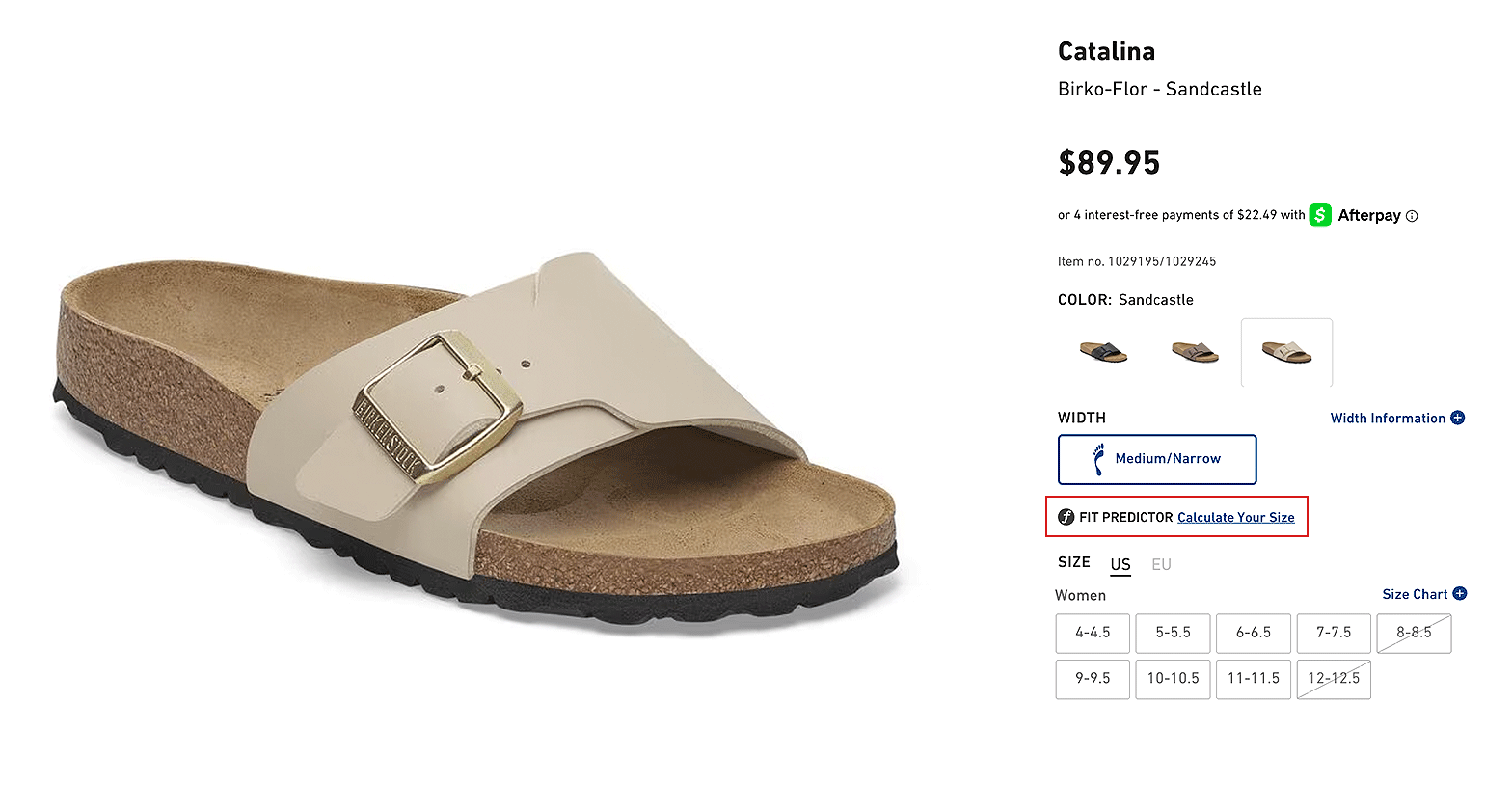Click the Afterpay info icon
1512x812 pixels.
[x=1412, y=216]
